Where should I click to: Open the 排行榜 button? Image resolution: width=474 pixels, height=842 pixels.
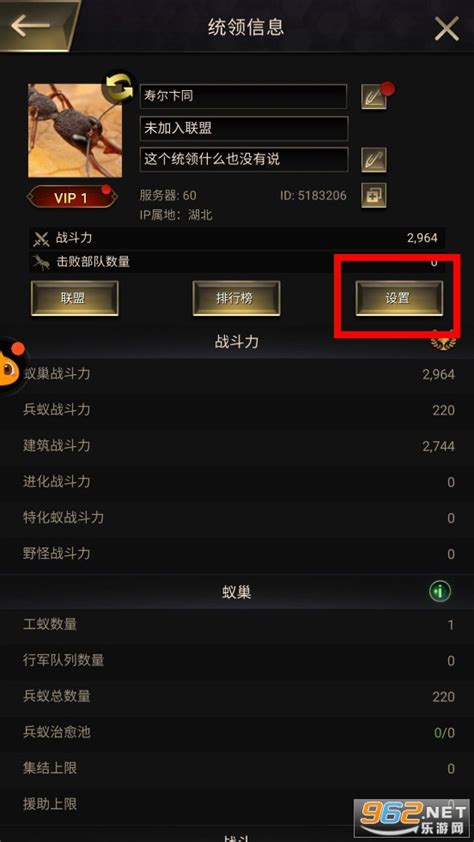pos(236,299)
